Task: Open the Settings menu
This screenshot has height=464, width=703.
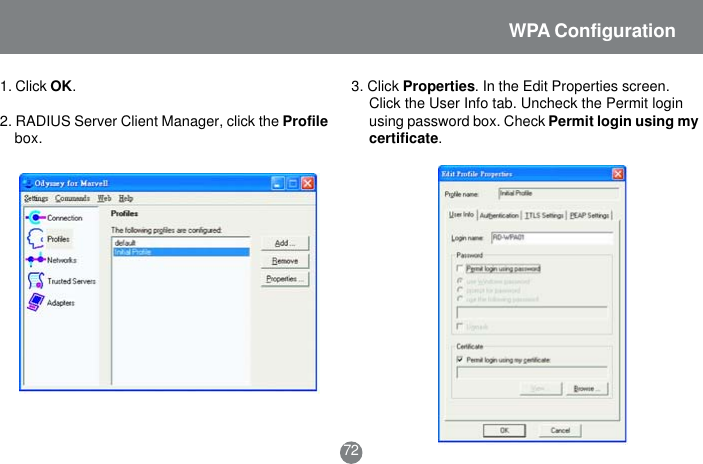Action: click(x=36, y=198)
